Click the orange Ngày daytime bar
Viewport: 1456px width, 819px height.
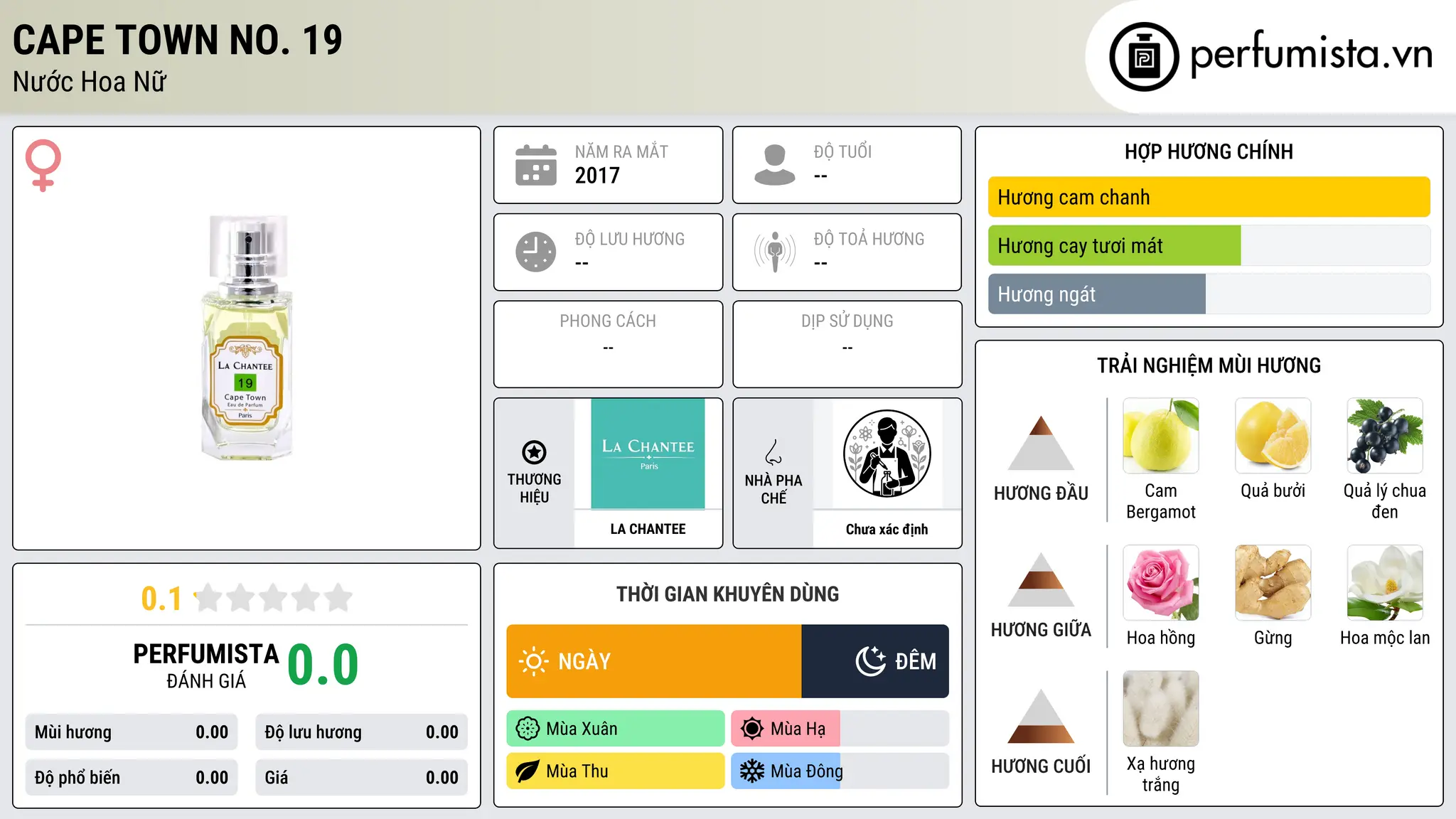[x=654, y=661]
